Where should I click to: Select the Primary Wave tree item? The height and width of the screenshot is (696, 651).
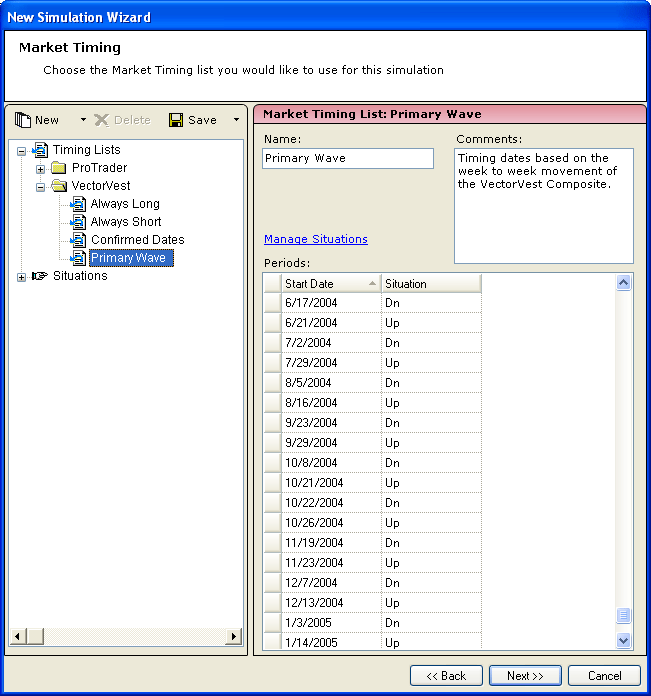pyautogui.click(x=129, y=258)
